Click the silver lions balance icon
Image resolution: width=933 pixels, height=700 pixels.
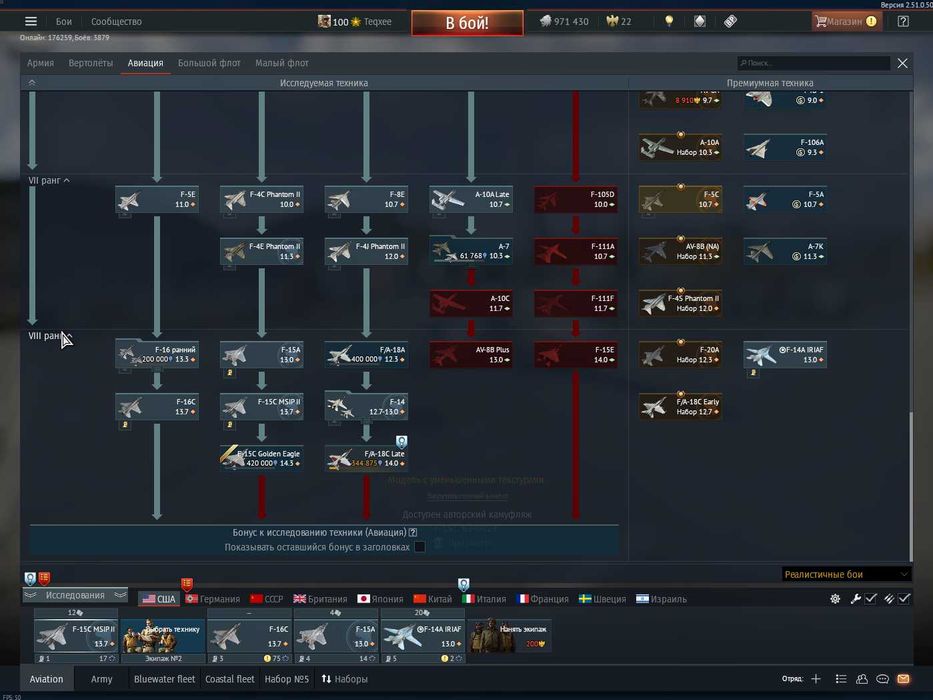(x=545, y=21)
